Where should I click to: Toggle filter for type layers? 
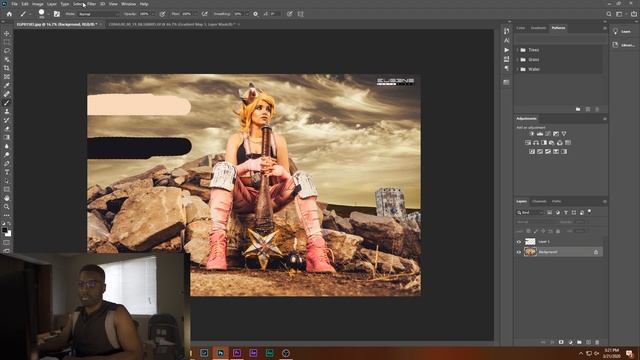566,212
